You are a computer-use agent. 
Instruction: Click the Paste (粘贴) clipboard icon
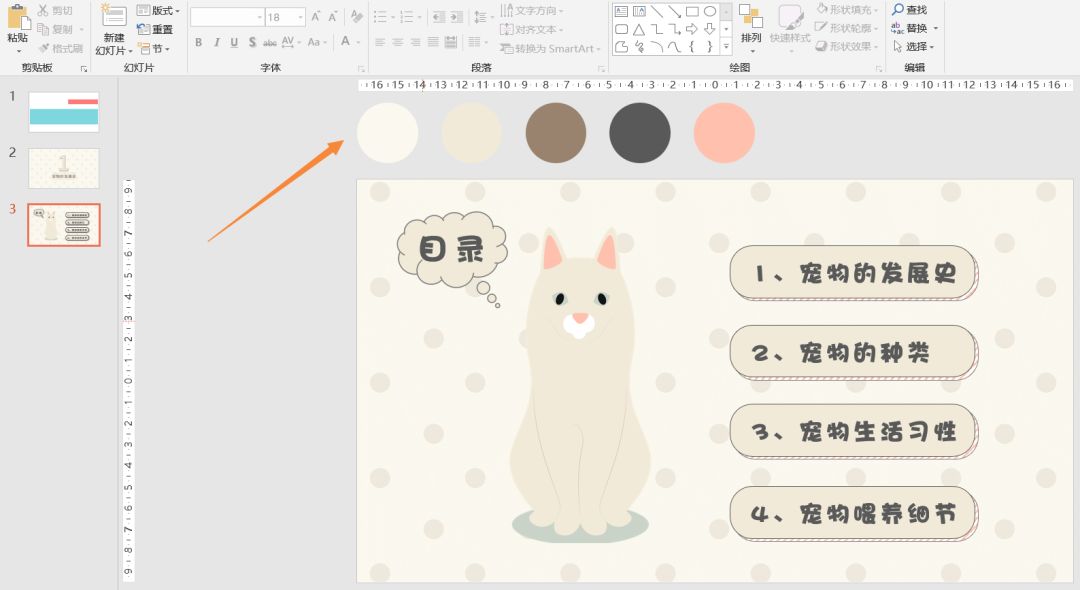point(17,17)
